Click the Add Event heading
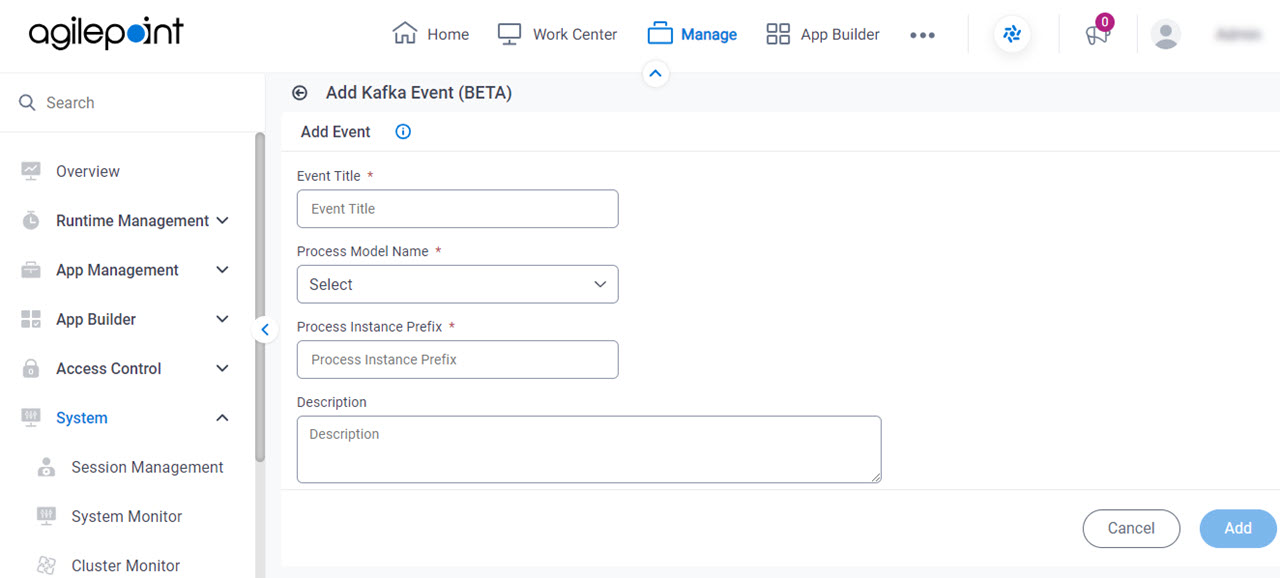Image resolution: width=1280 pixels, height=578 pixels. (x=336, y=132)
